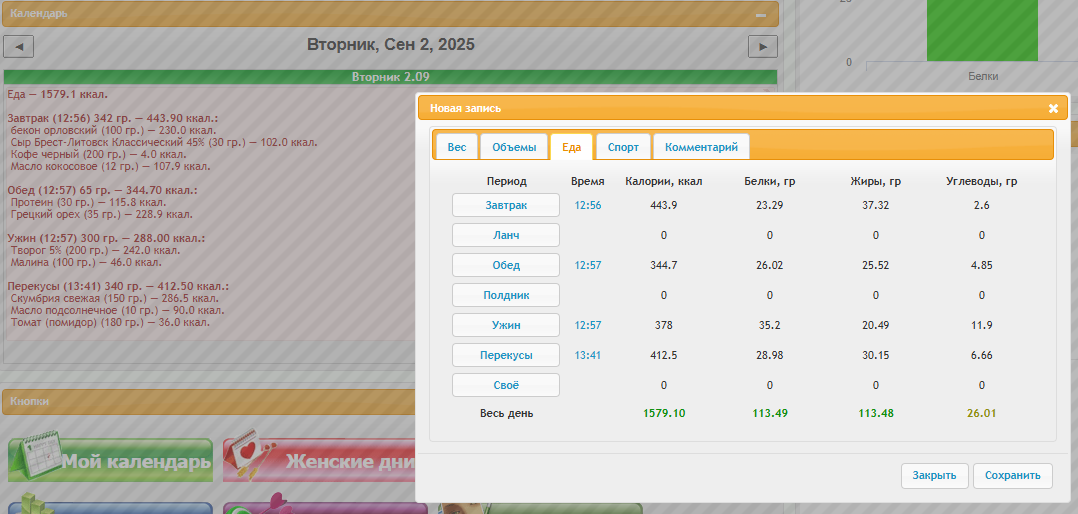Open the Спорт tab
Screen dimensions: 1078x514
tap(624, 147)
